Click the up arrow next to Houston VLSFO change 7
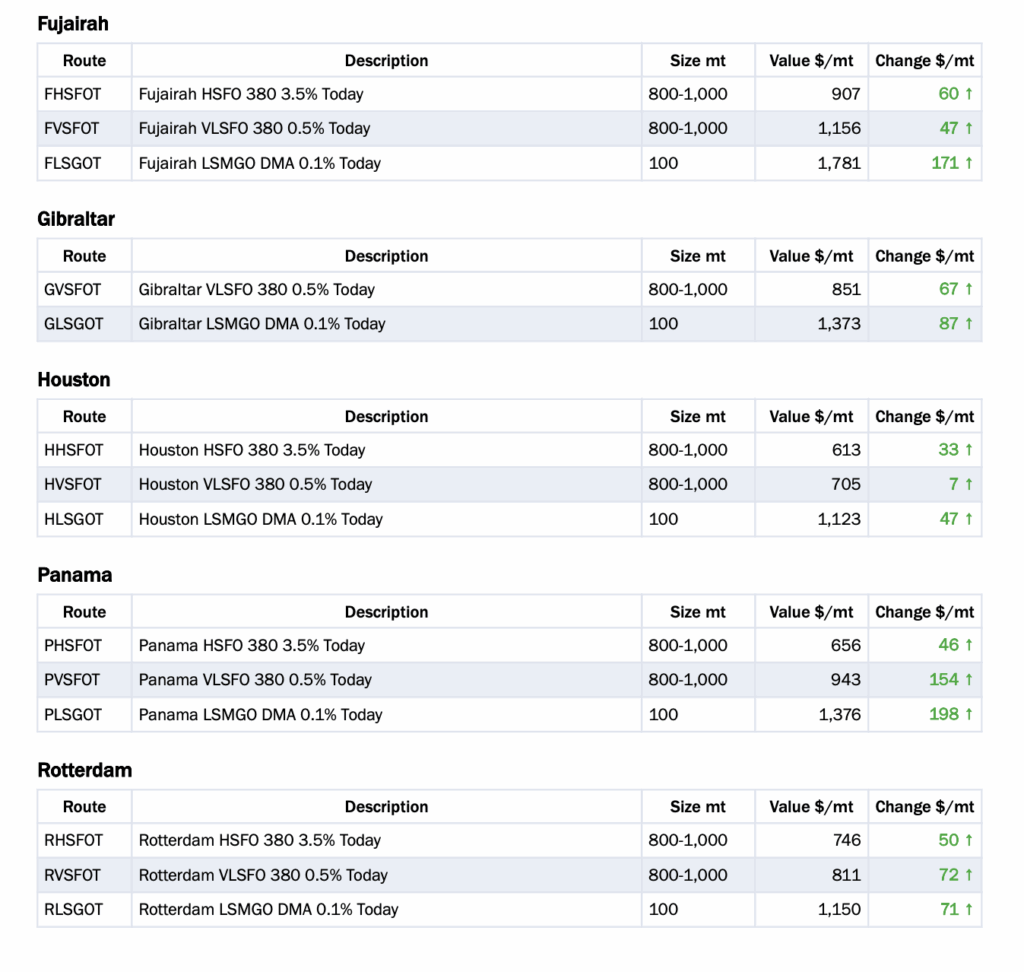Screen dimensions: 1024x972 pyautogui.click(x=968, y=484)
